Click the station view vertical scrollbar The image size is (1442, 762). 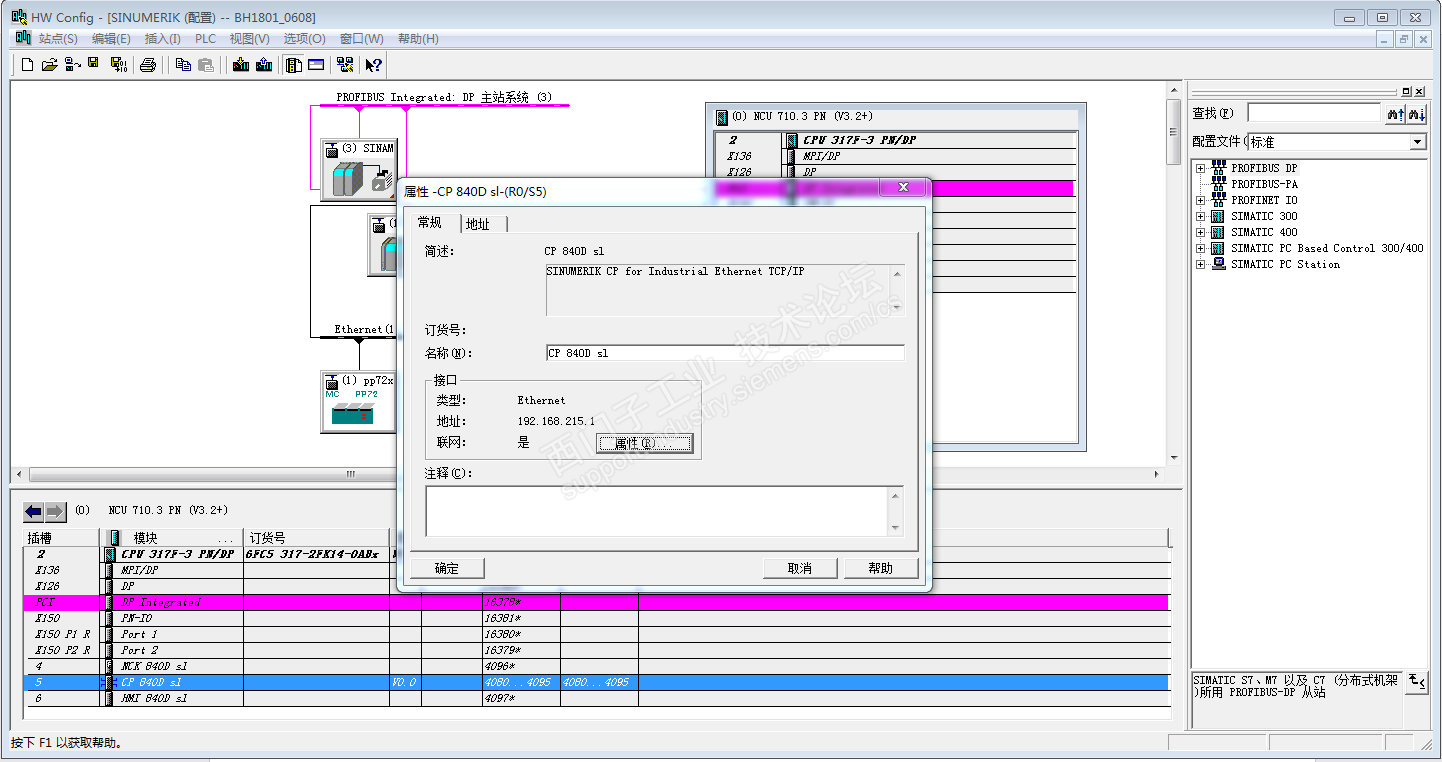tap(1174, 273)
